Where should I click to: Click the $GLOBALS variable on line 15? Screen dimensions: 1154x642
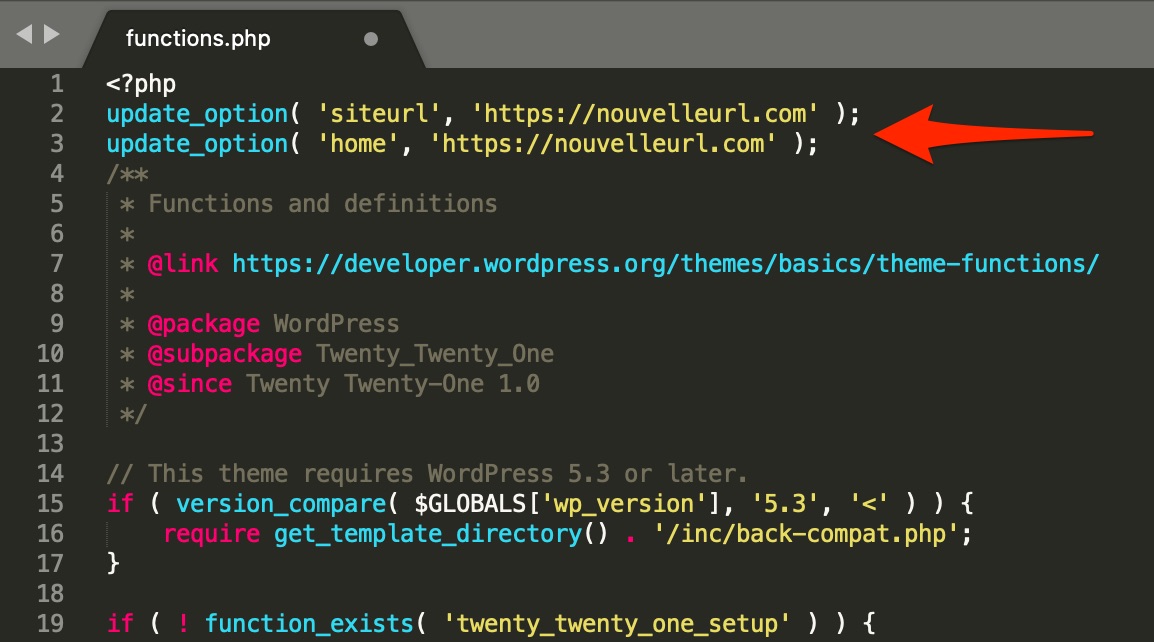click(x=470, y=504)
